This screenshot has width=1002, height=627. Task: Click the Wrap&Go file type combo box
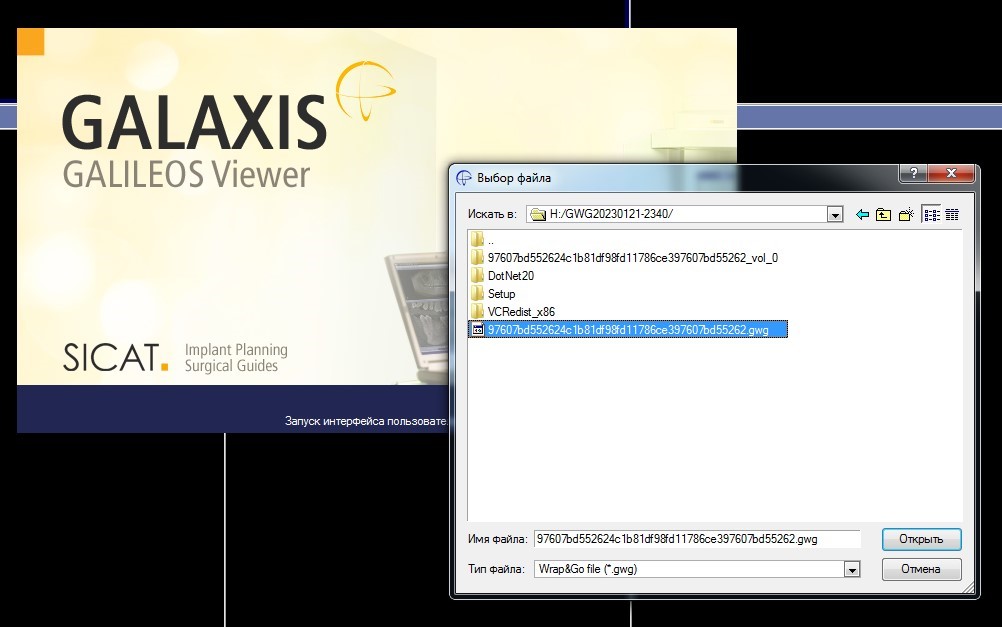tap(688, 569)
